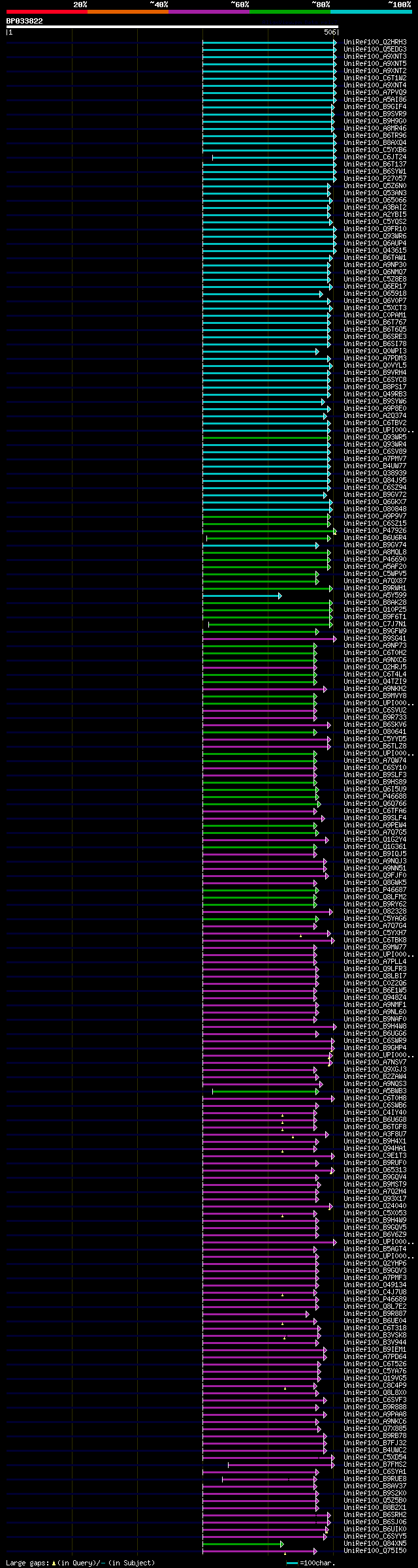Viewport: 418px width, 1568px height.
Task: Click the UniRef100_B6SKV6 label
Action: click(375, 725)
